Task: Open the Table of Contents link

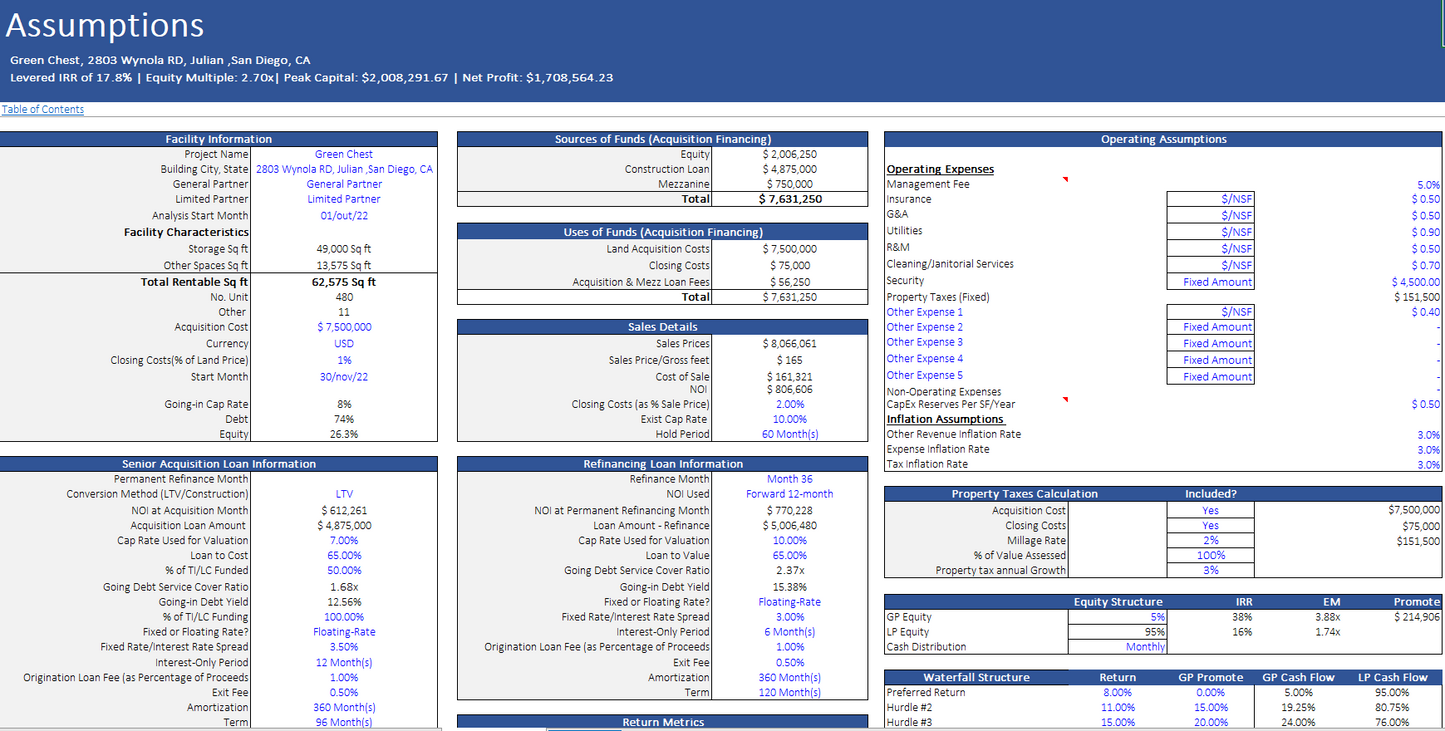Action: [x=43, y=109]
